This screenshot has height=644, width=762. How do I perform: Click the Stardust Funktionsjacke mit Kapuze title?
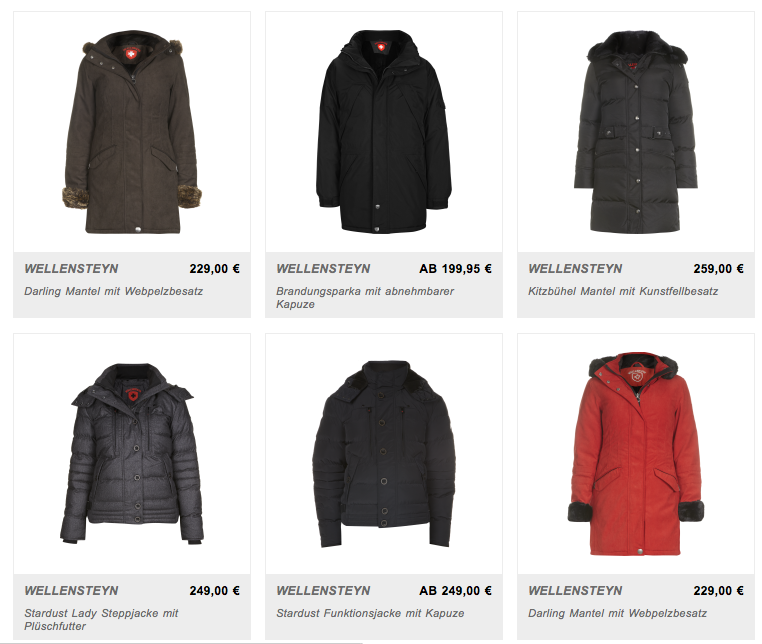[x=370, y=613]
